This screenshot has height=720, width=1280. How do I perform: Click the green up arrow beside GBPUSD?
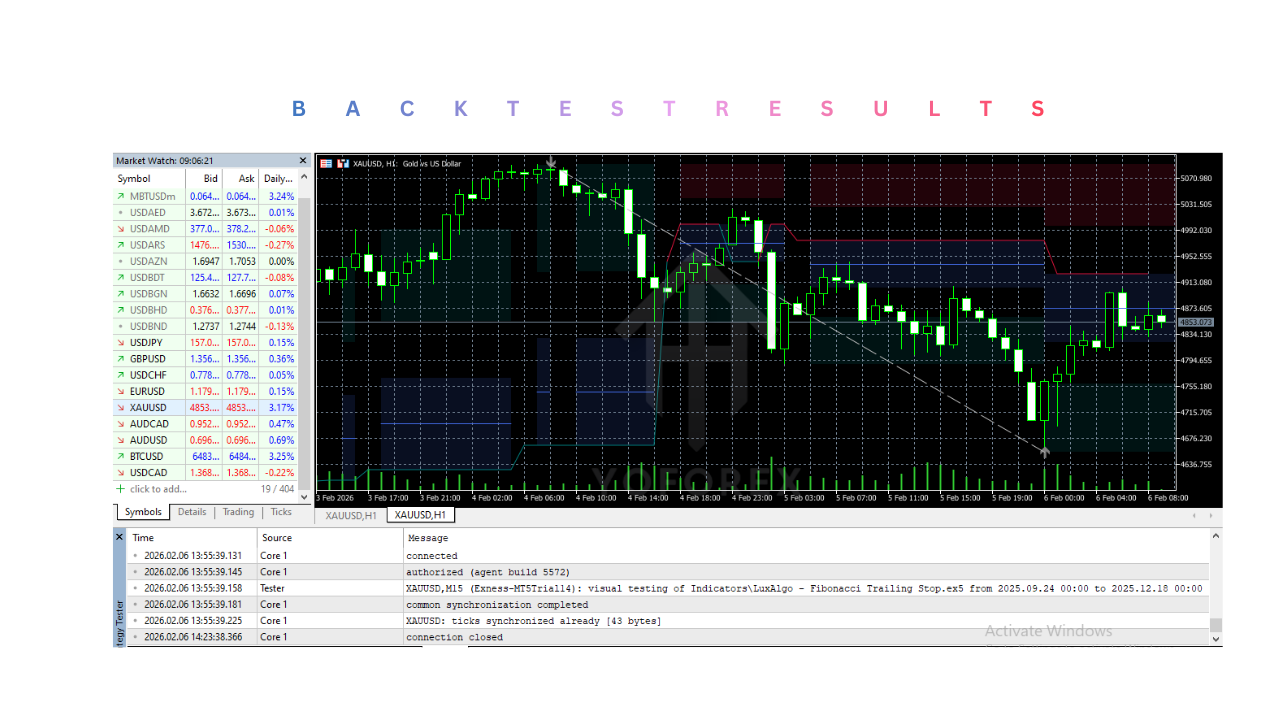[x=120, y=359]
